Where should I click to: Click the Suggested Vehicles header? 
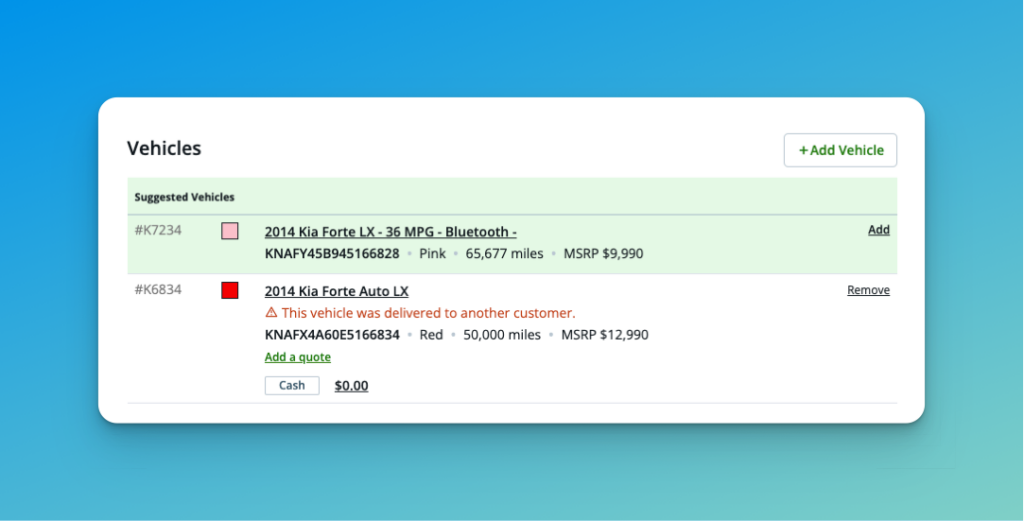pyautogui.click(x=184, y=197)
